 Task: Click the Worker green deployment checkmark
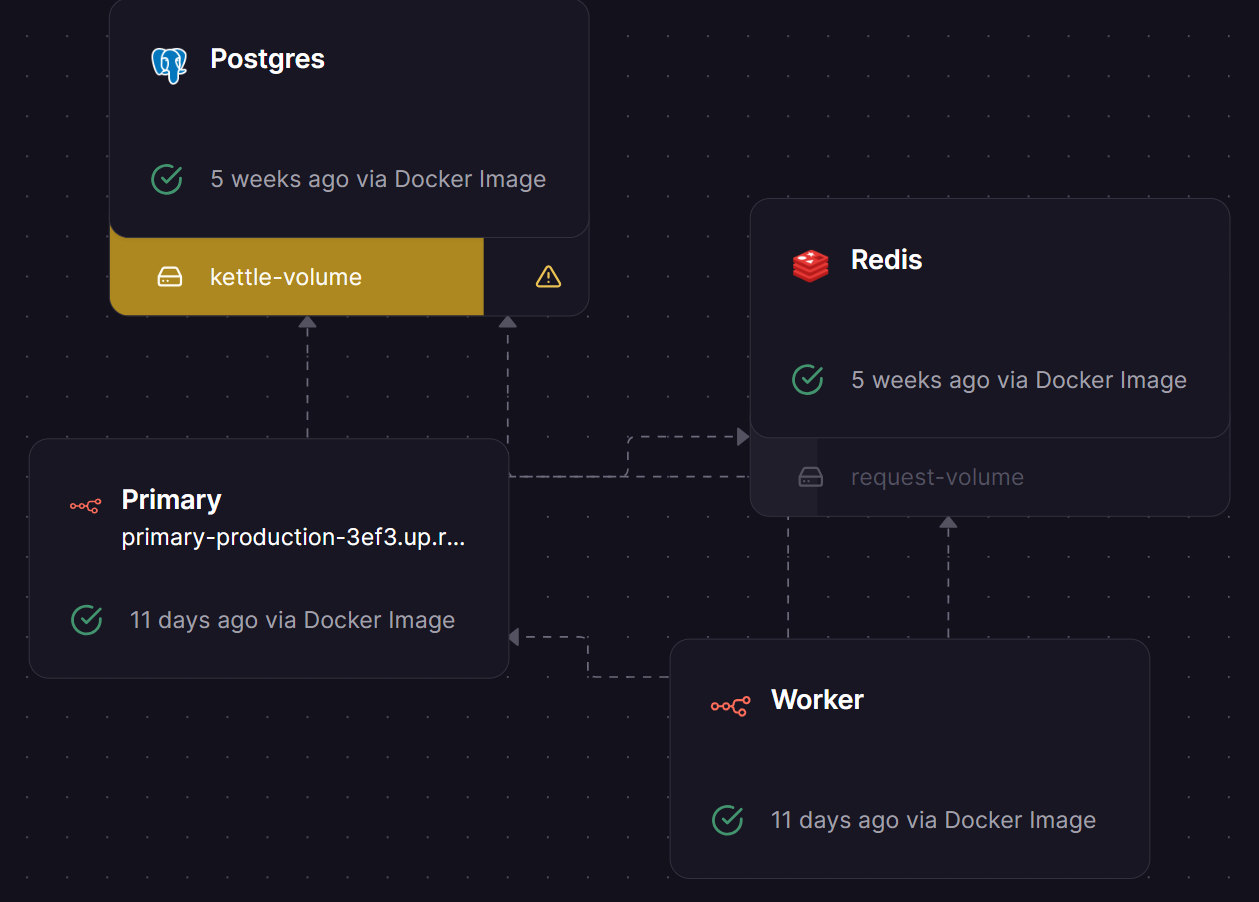(x=727, y=820)
